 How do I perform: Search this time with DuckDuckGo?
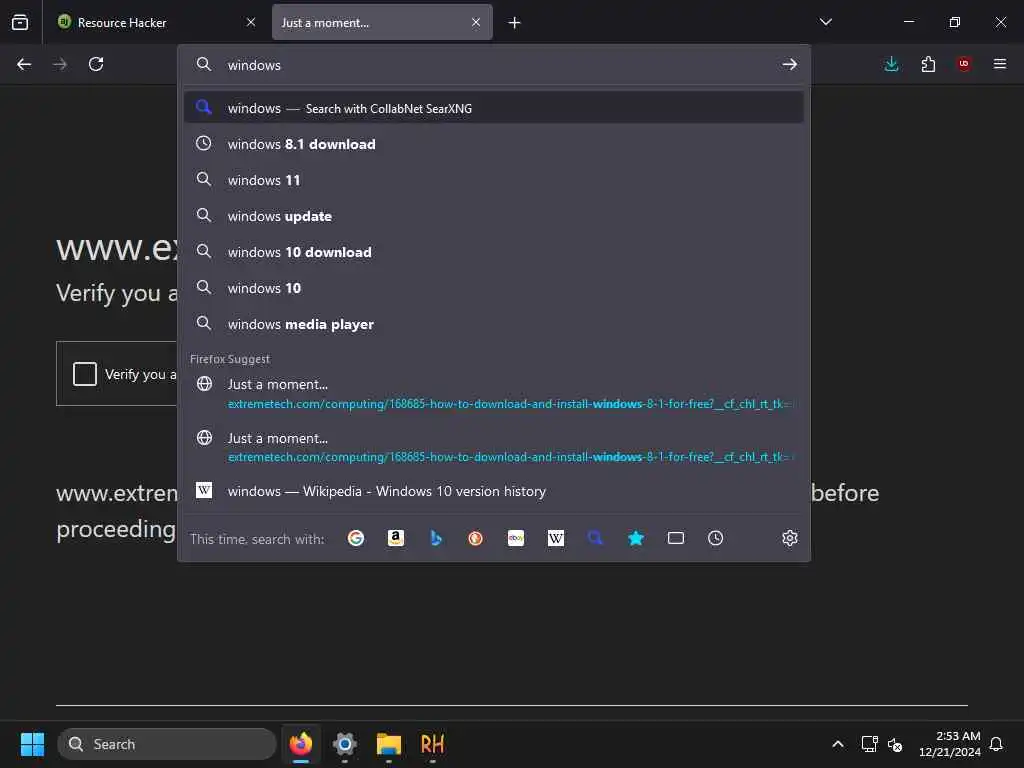coord(475,538)
